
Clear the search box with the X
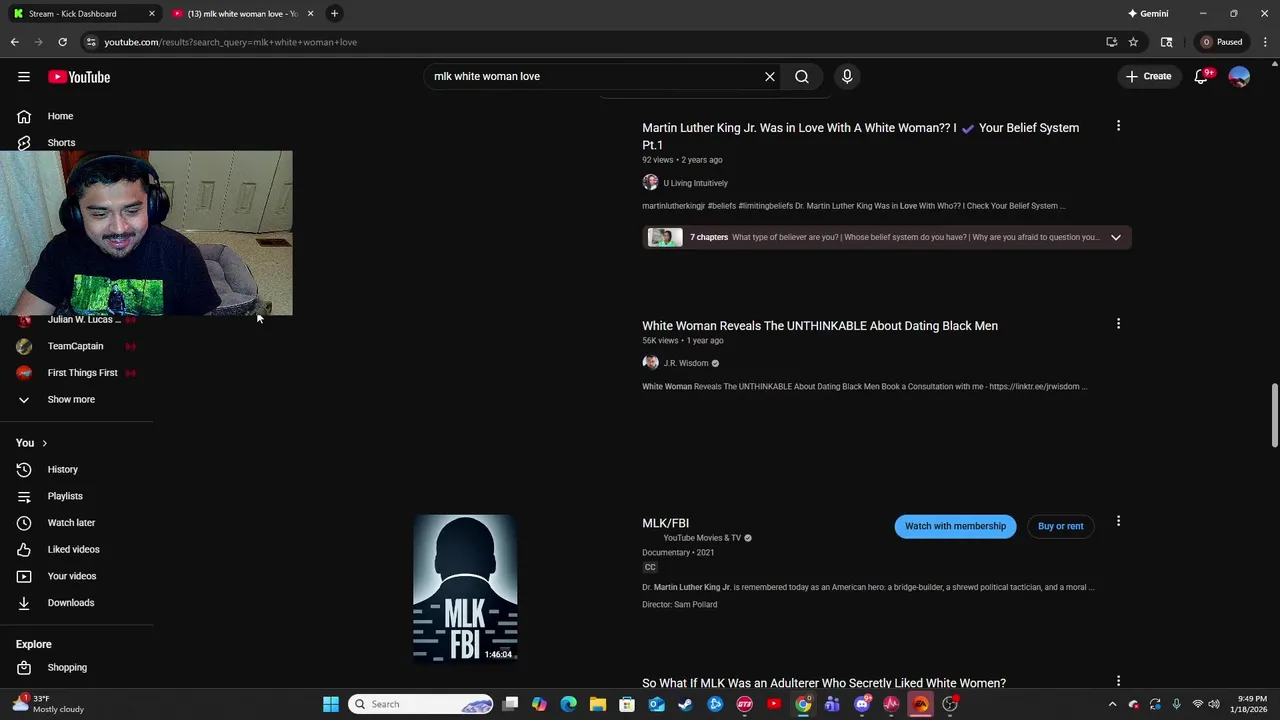click(x=770, y=77)
